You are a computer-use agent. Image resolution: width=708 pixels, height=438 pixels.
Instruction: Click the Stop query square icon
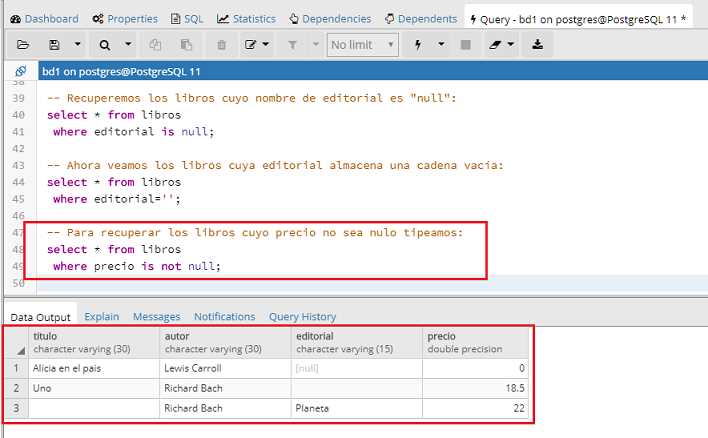[466, 45]
